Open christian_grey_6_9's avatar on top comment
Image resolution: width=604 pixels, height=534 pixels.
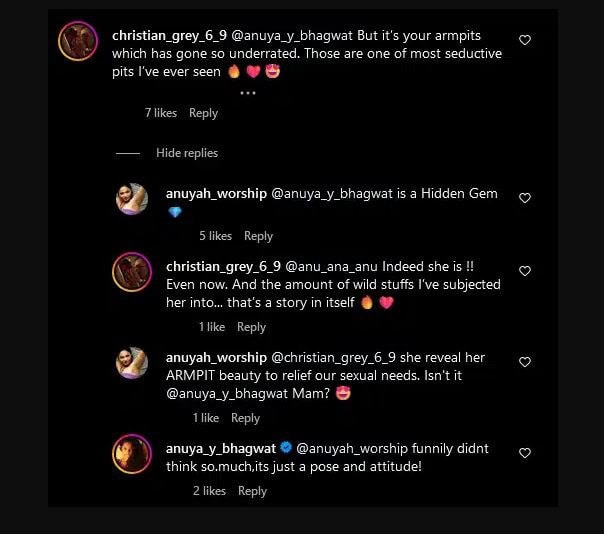click(x=76, y=41)
